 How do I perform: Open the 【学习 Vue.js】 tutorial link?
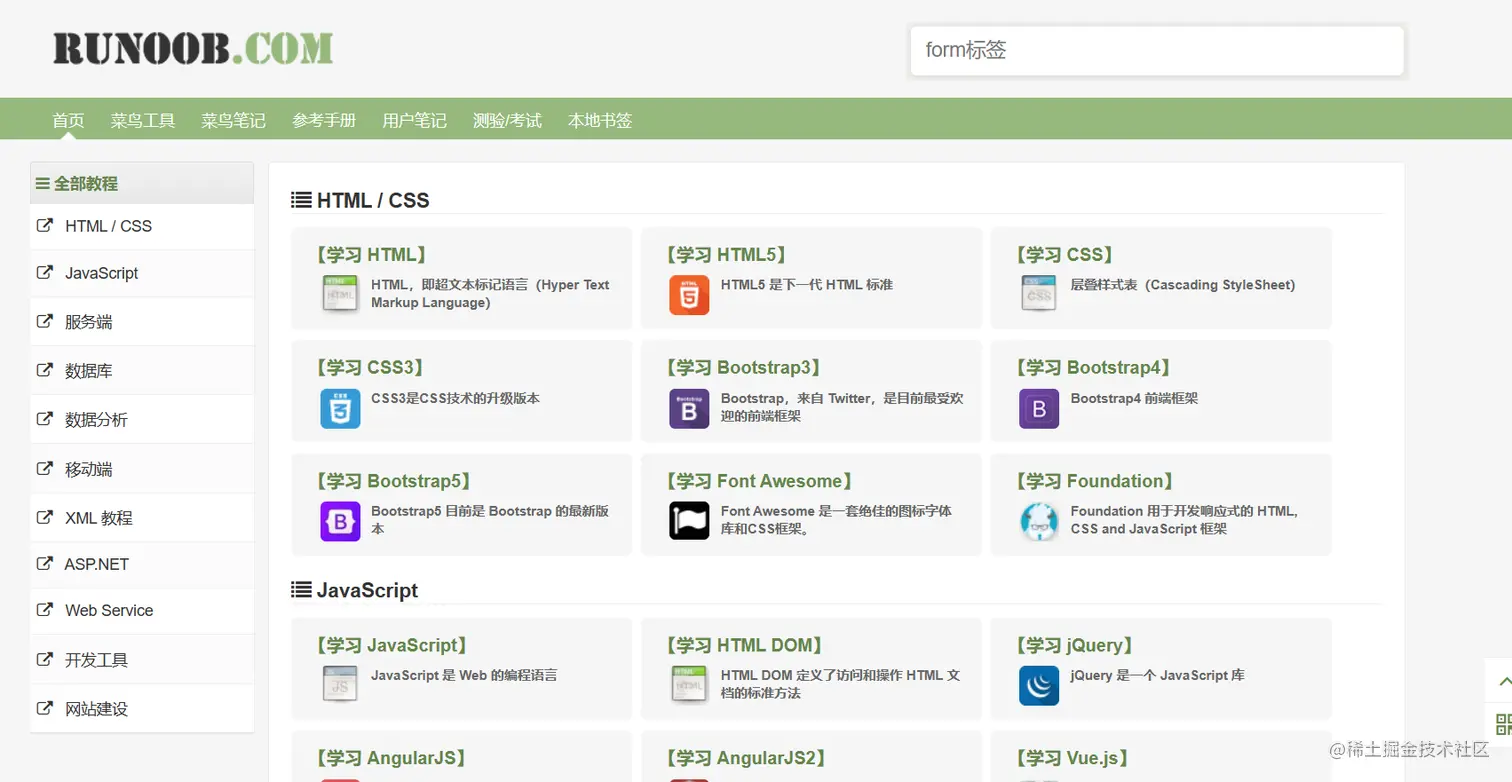click(1072, 759)
